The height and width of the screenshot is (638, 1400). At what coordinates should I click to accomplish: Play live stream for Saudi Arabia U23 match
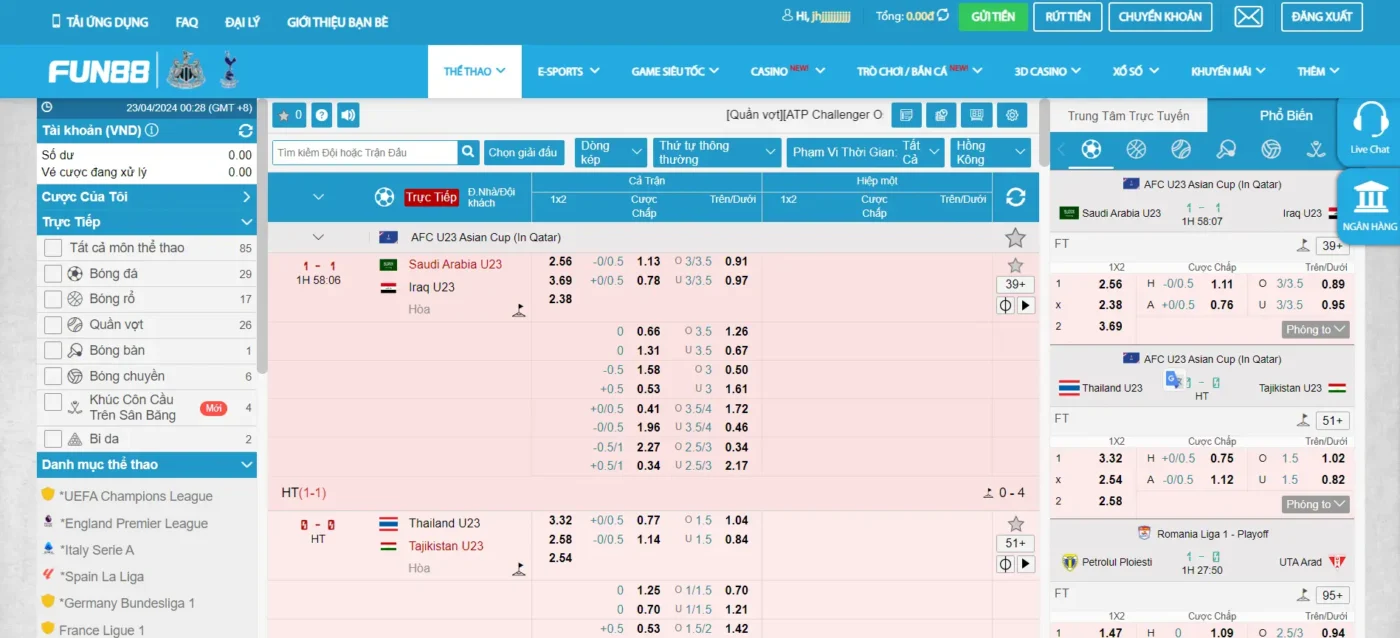[1025, 305]
